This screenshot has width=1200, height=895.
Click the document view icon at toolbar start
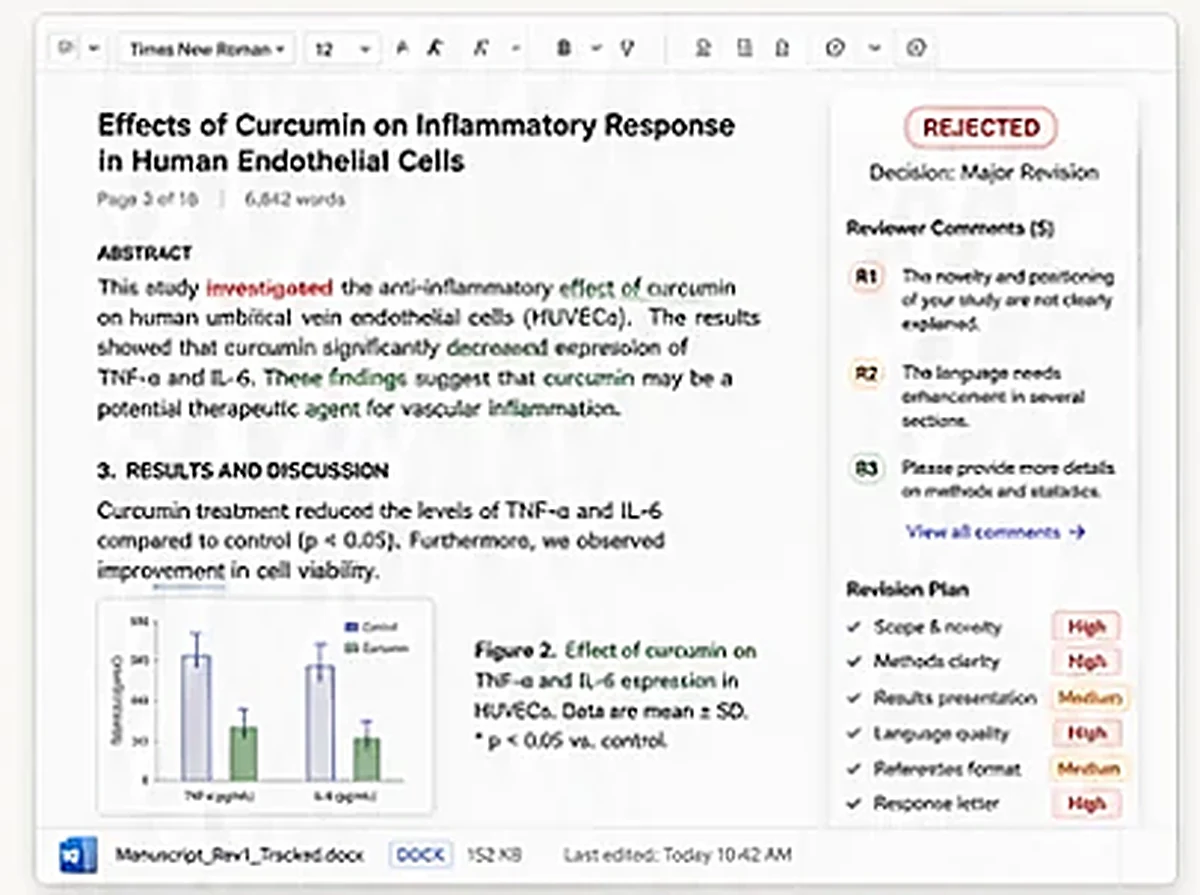pos(65,48)
